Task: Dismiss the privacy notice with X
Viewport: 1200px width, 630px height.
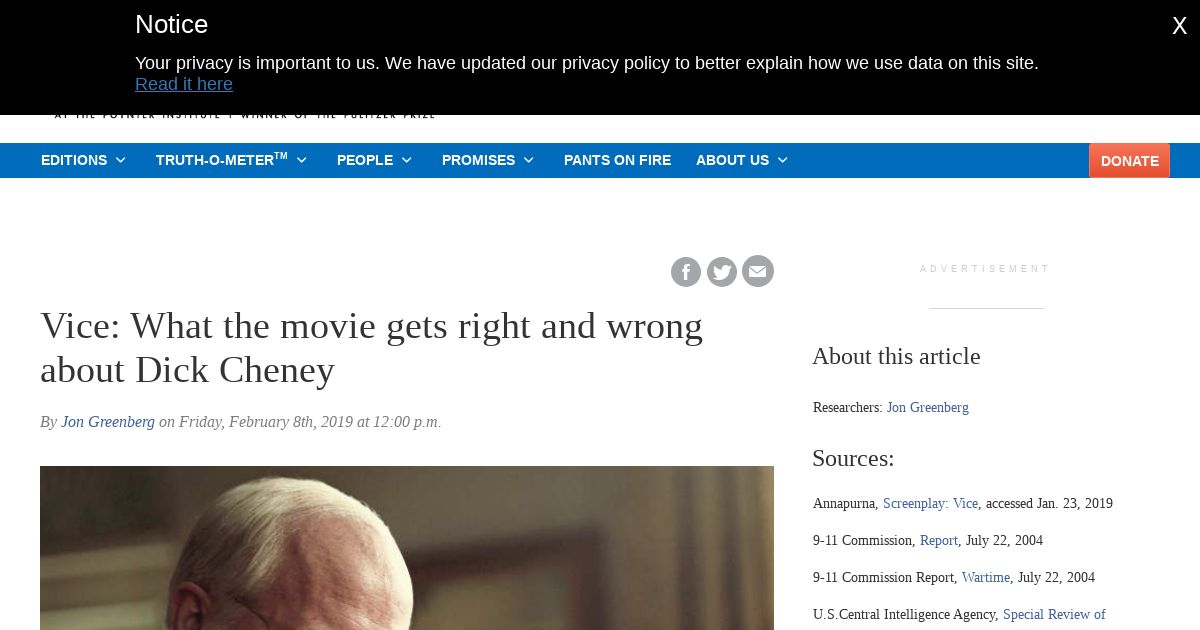Action: coord(1180,27)
